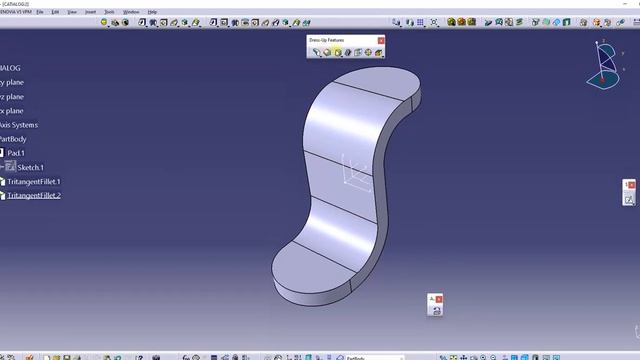Close the small floating toolbar below the part

click(439, 299)
